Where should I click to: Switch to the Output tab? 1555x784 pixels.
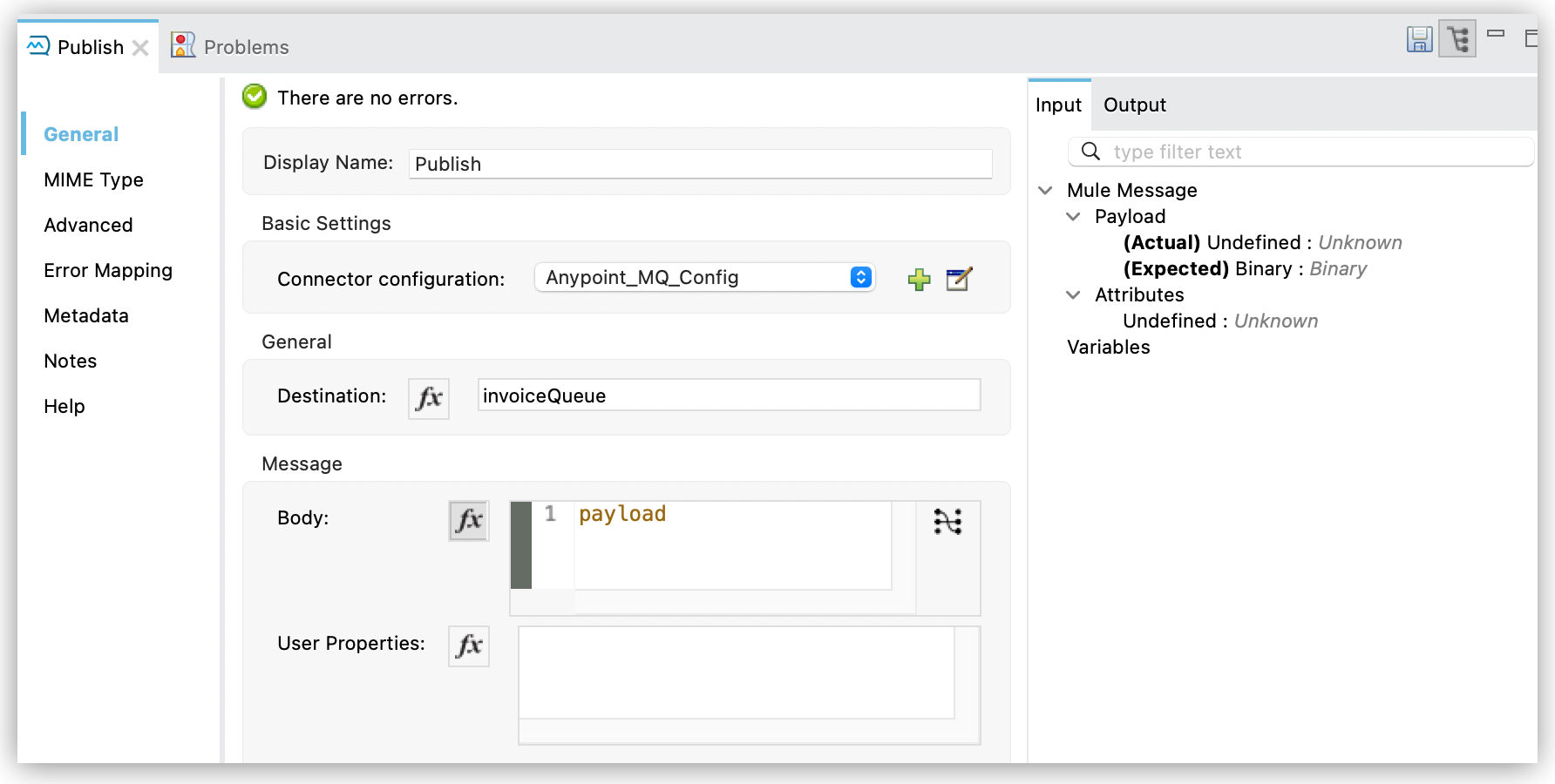[x=1134, y=105]
